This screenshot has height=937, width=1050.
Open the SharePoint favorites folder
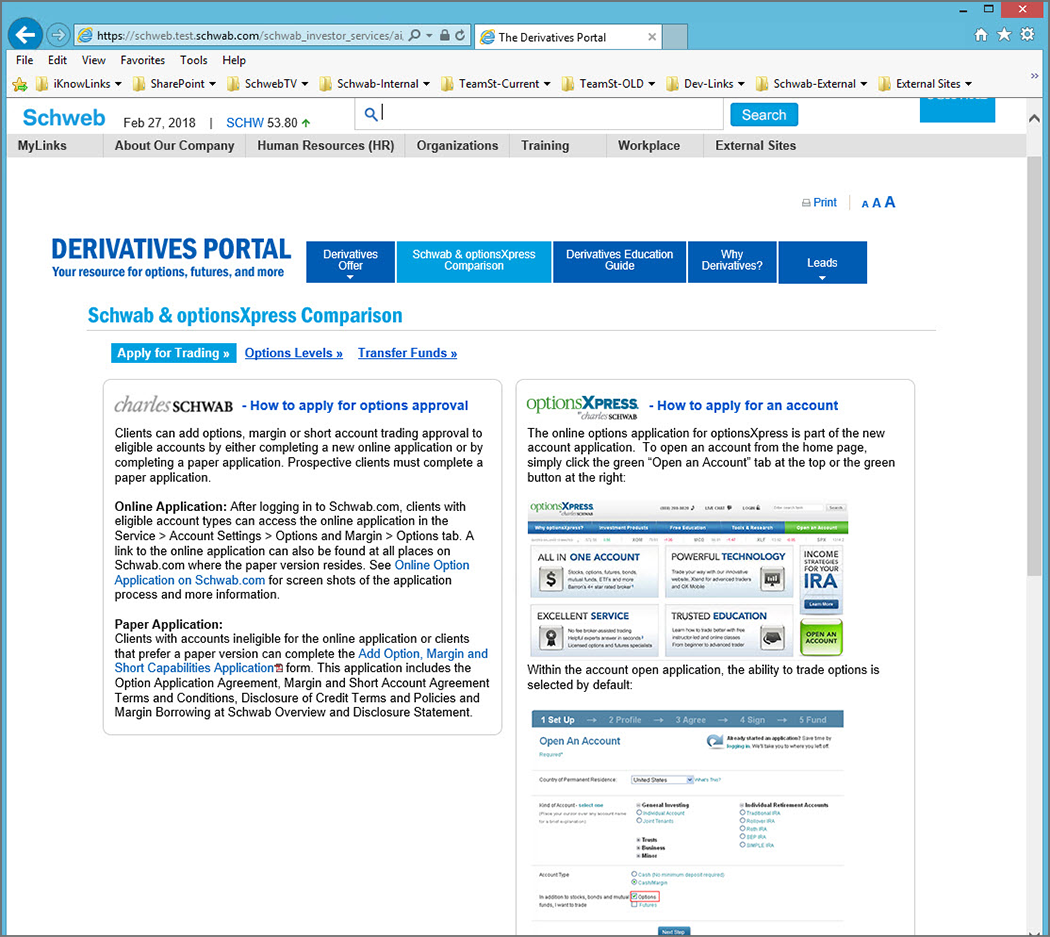tap(174, 84)
